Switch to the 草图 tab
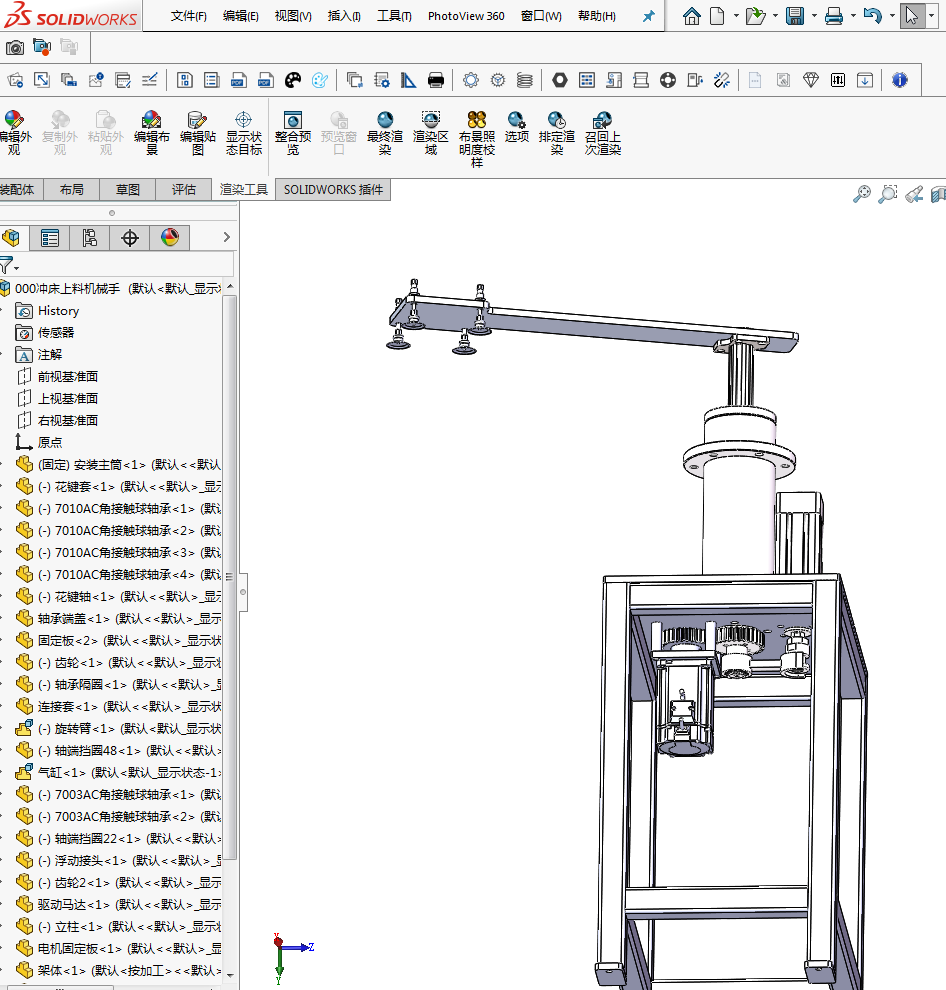Screen dimensions: 946x990 tap(128, 189)
